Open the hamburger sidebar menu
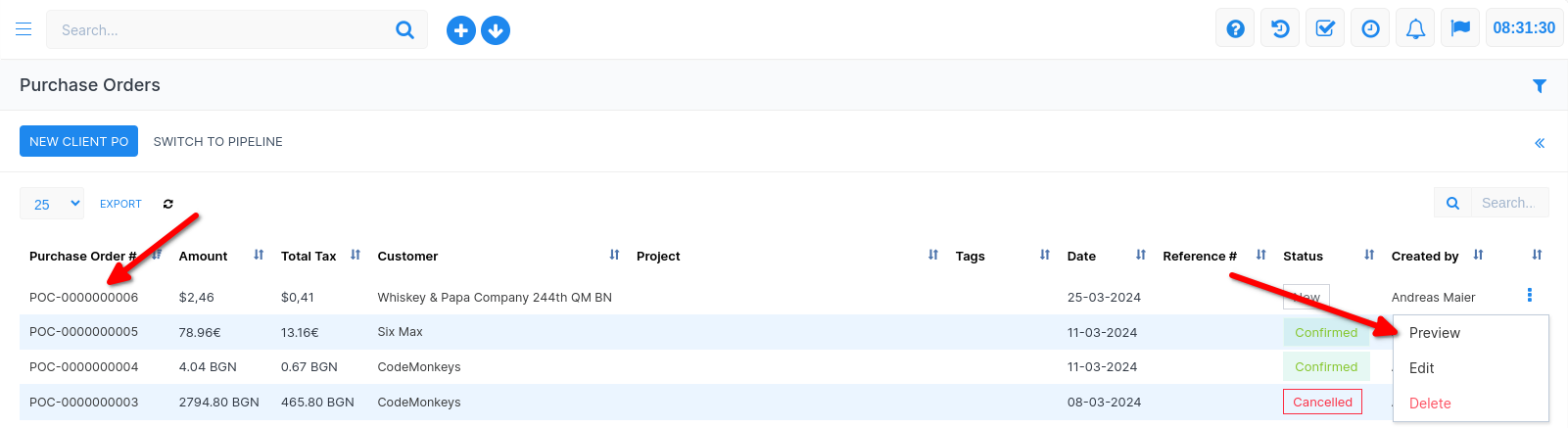 coord(24,29)
